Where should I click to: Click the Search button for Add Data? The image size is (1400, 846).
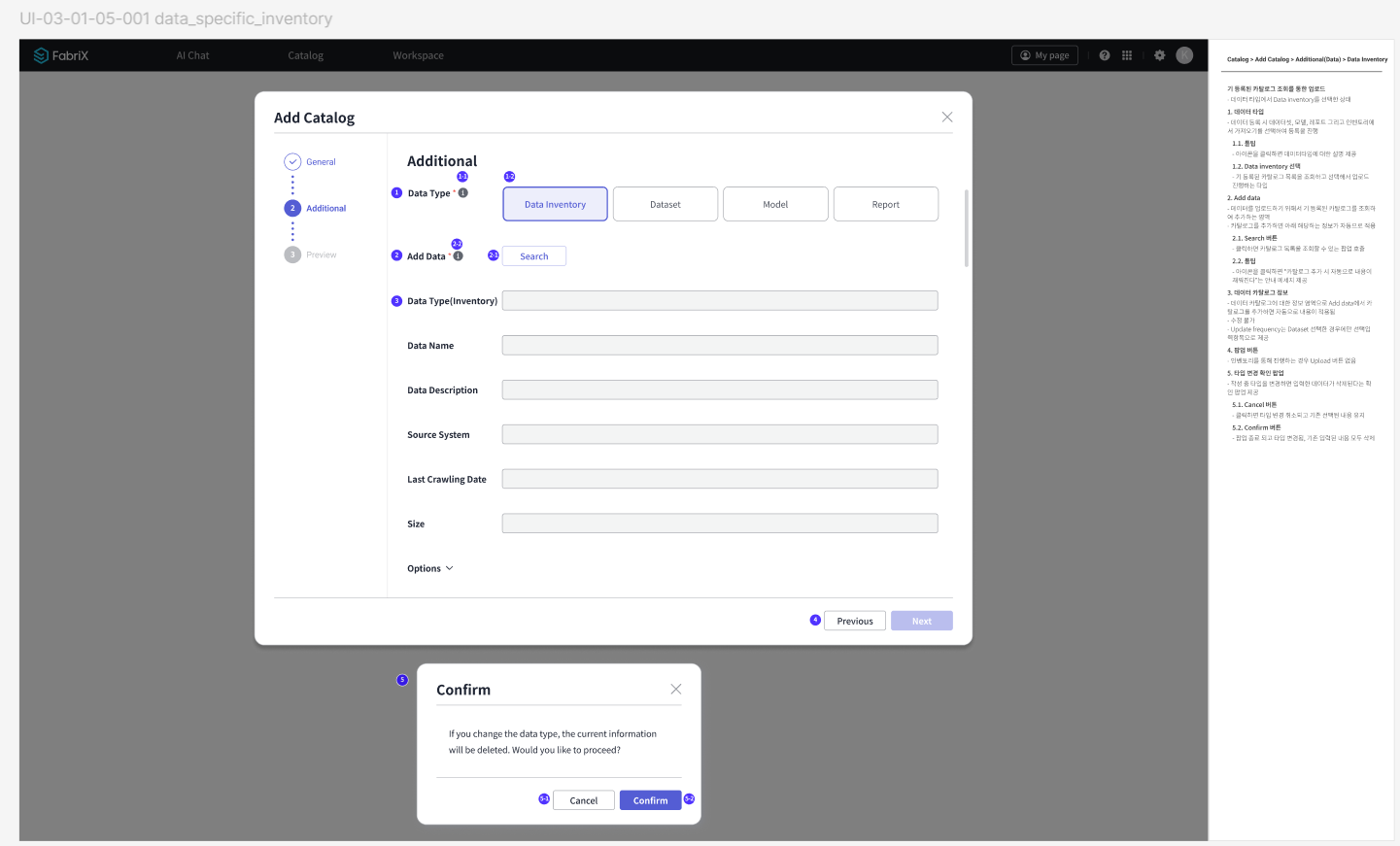click(534, 256)
